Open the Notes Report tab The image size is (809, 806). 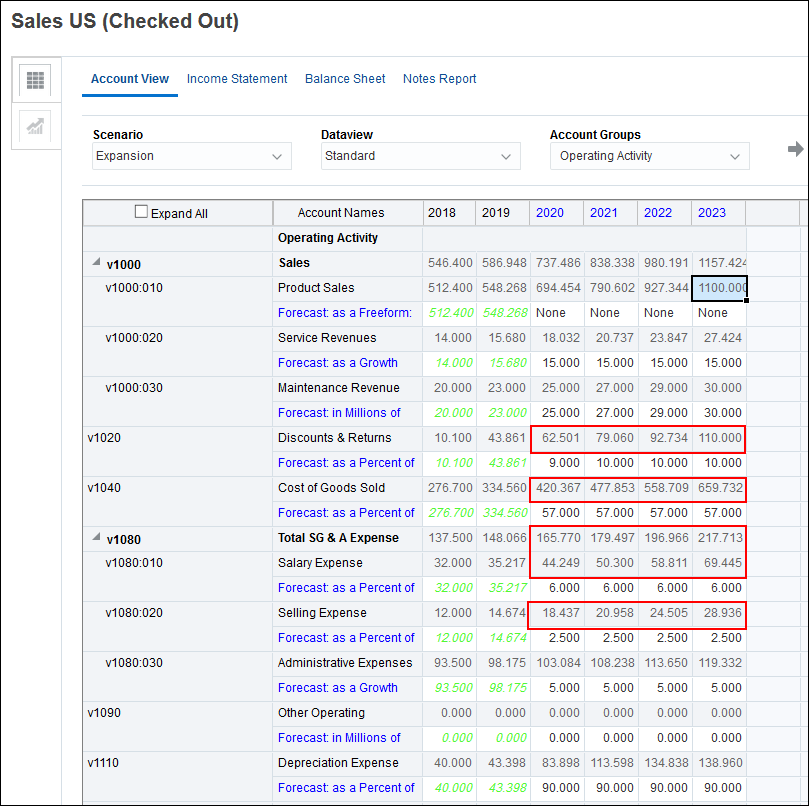(439, 79)
